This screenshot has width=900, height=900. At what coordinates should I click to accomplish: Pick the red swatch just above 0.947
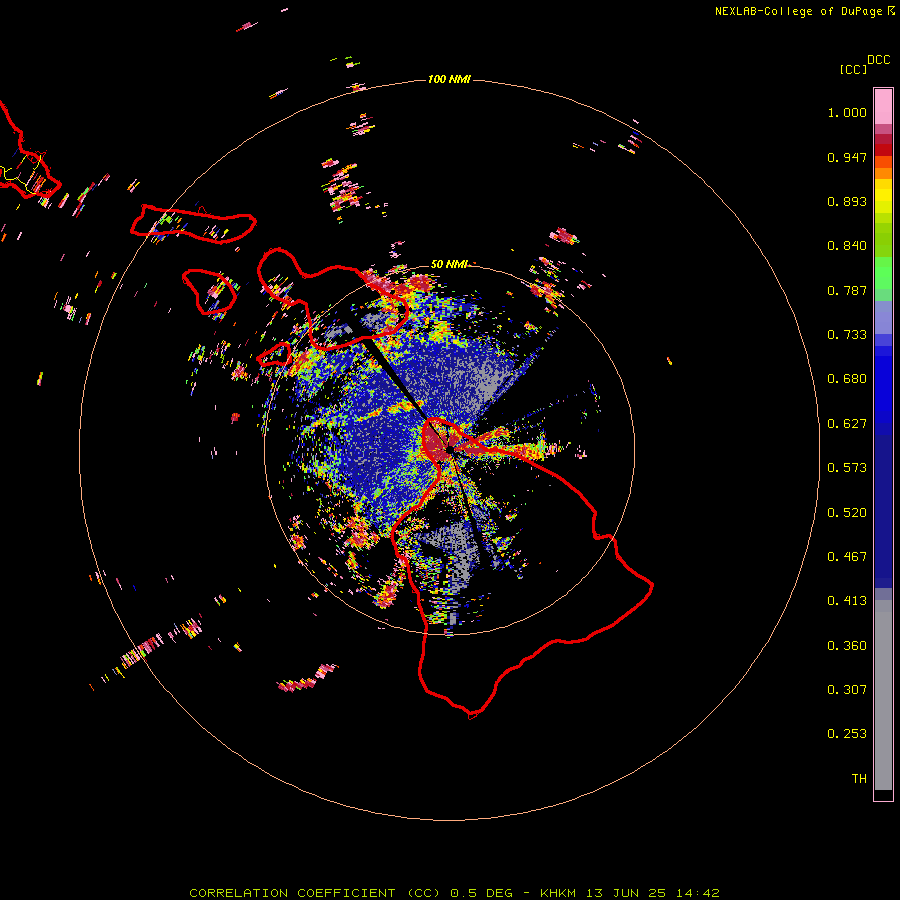point(883,150)
